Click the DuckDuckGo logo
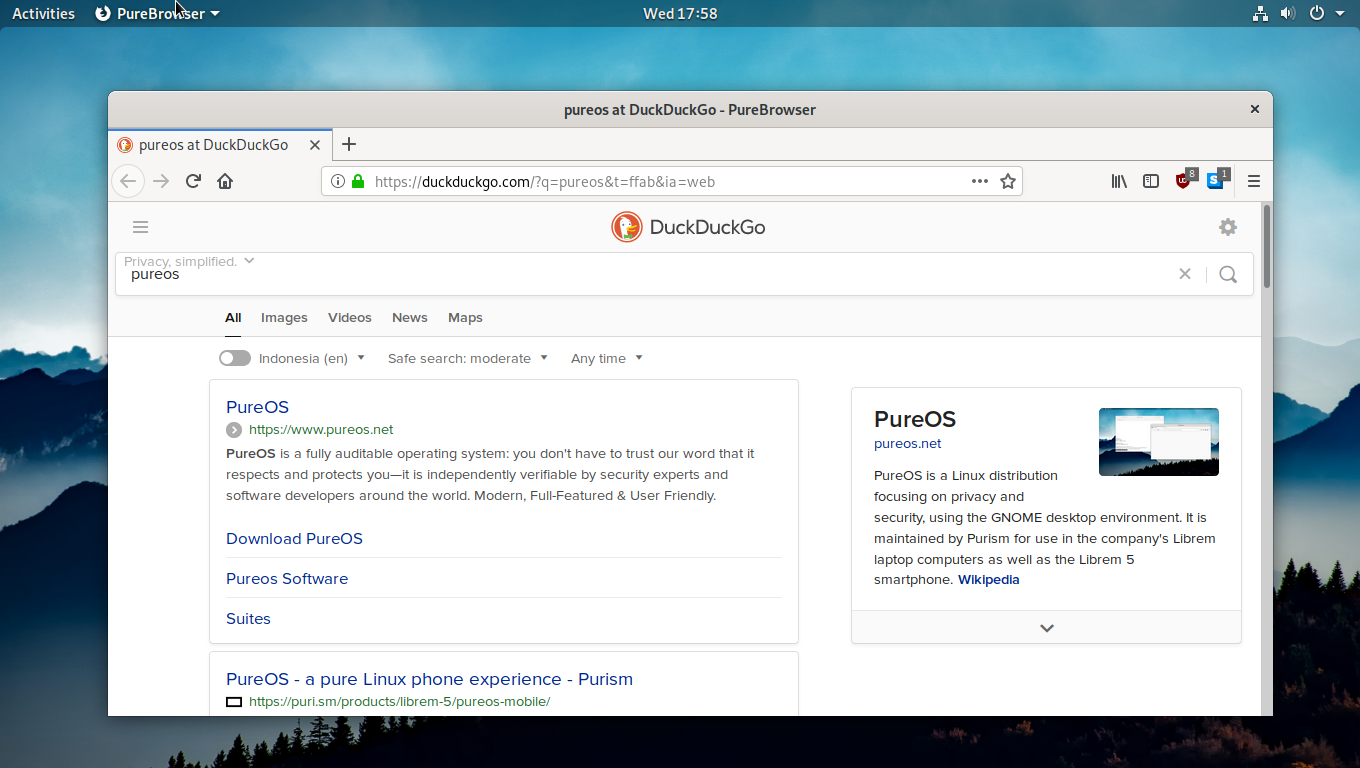 688,227
